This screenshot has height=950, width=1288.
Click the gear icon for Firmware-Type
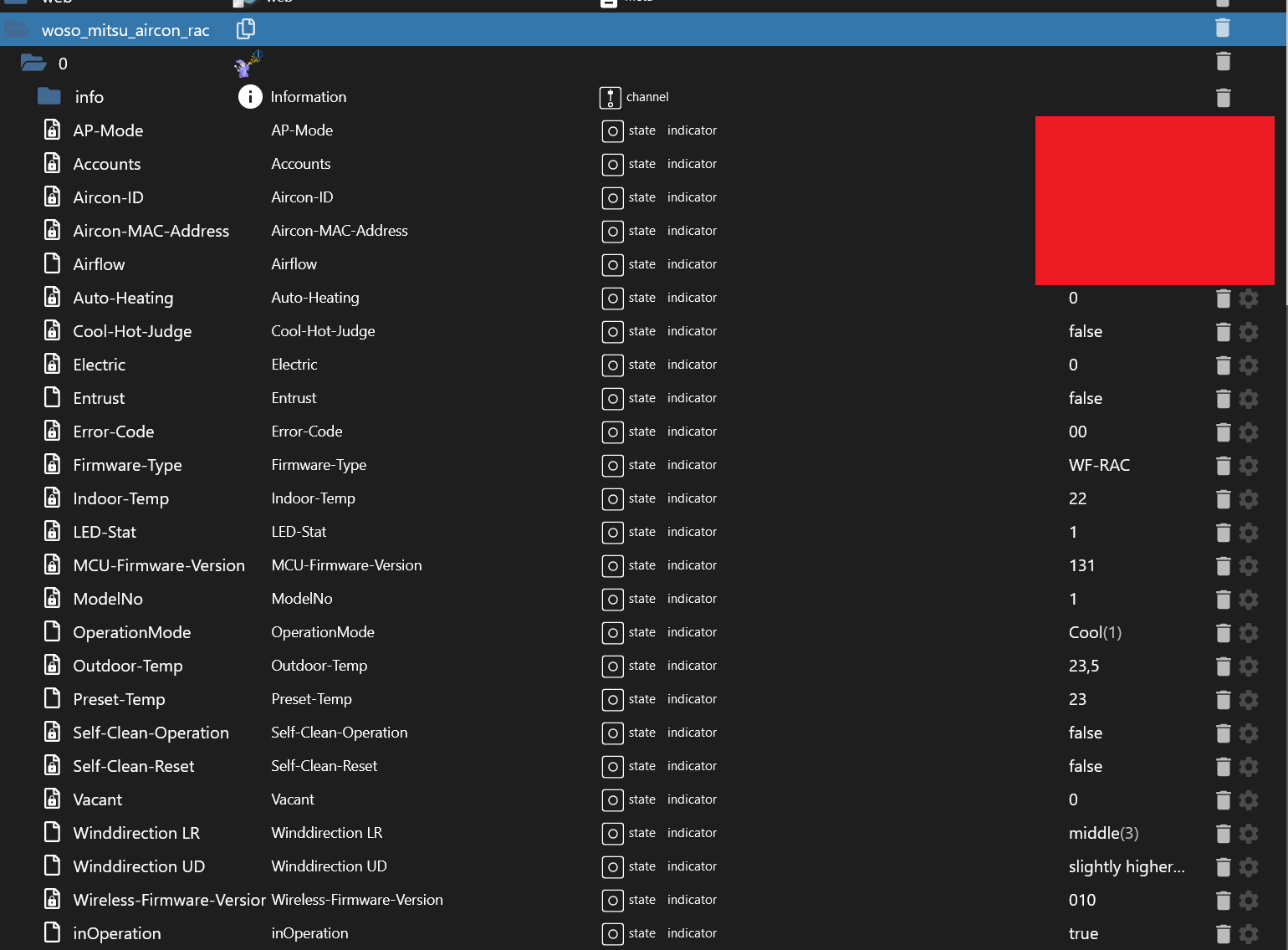1249,466
